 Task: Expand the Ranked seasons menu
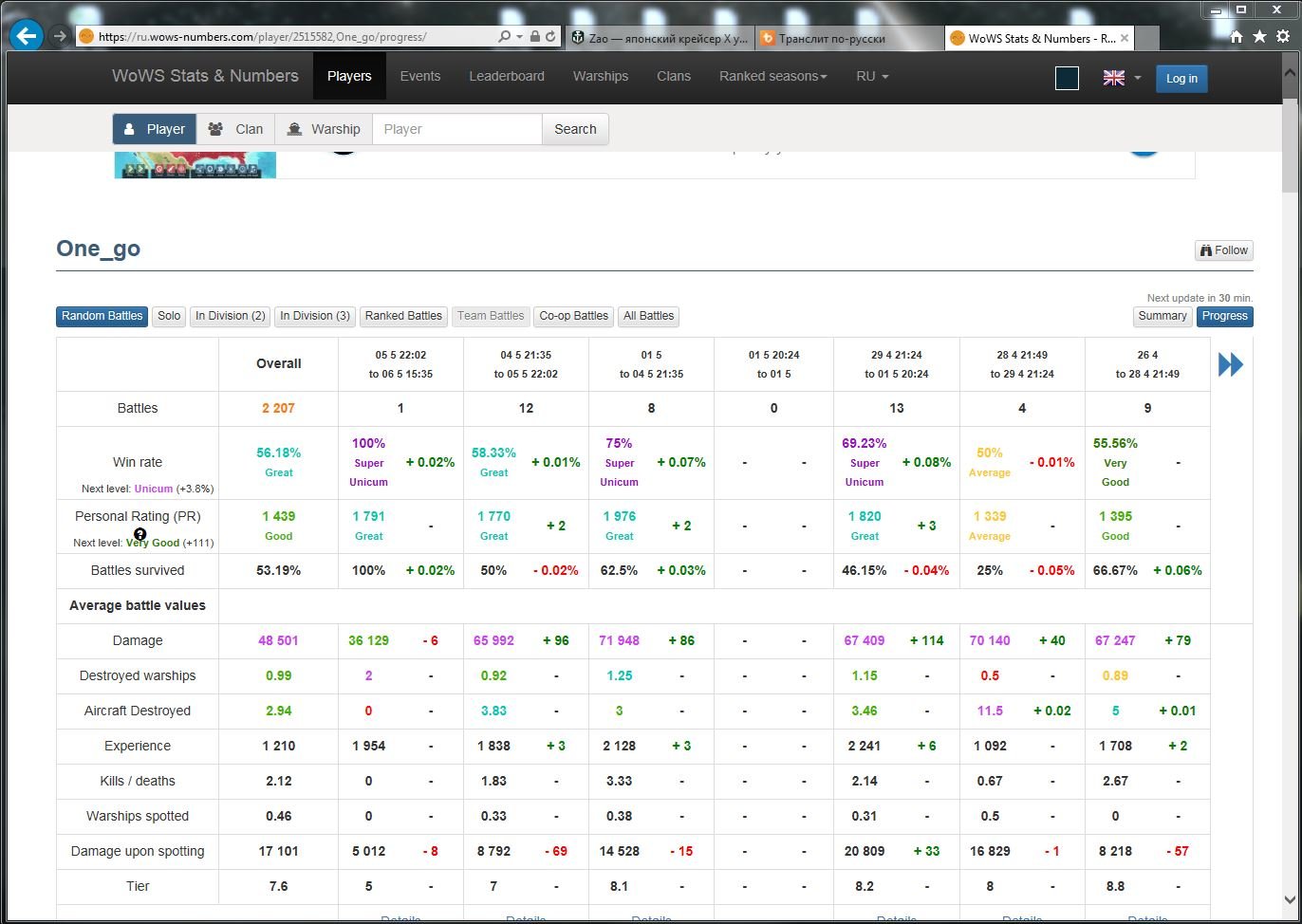click(772, 76)
